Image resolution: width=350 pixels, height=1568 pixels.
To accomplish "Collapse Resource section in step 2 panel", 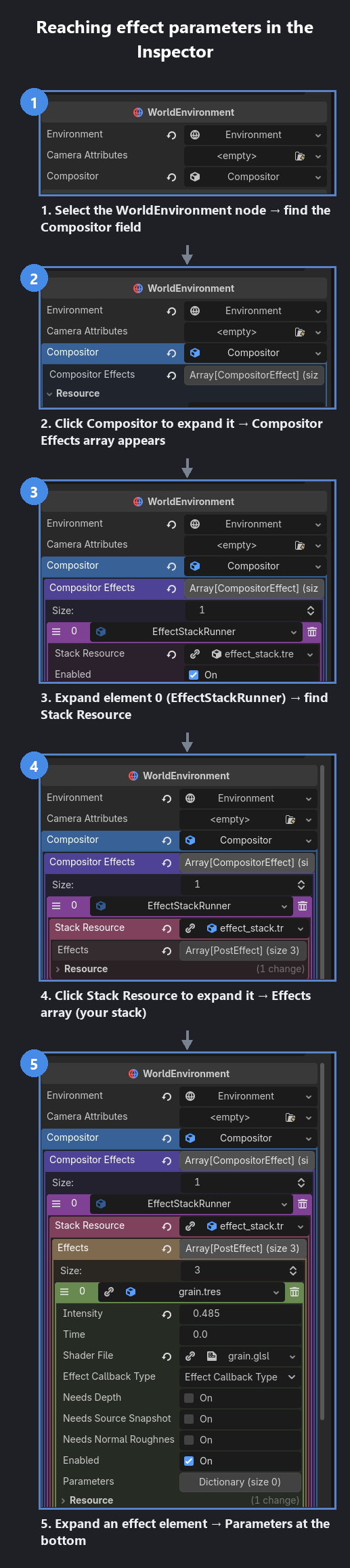I will click(x=49, y=394).
